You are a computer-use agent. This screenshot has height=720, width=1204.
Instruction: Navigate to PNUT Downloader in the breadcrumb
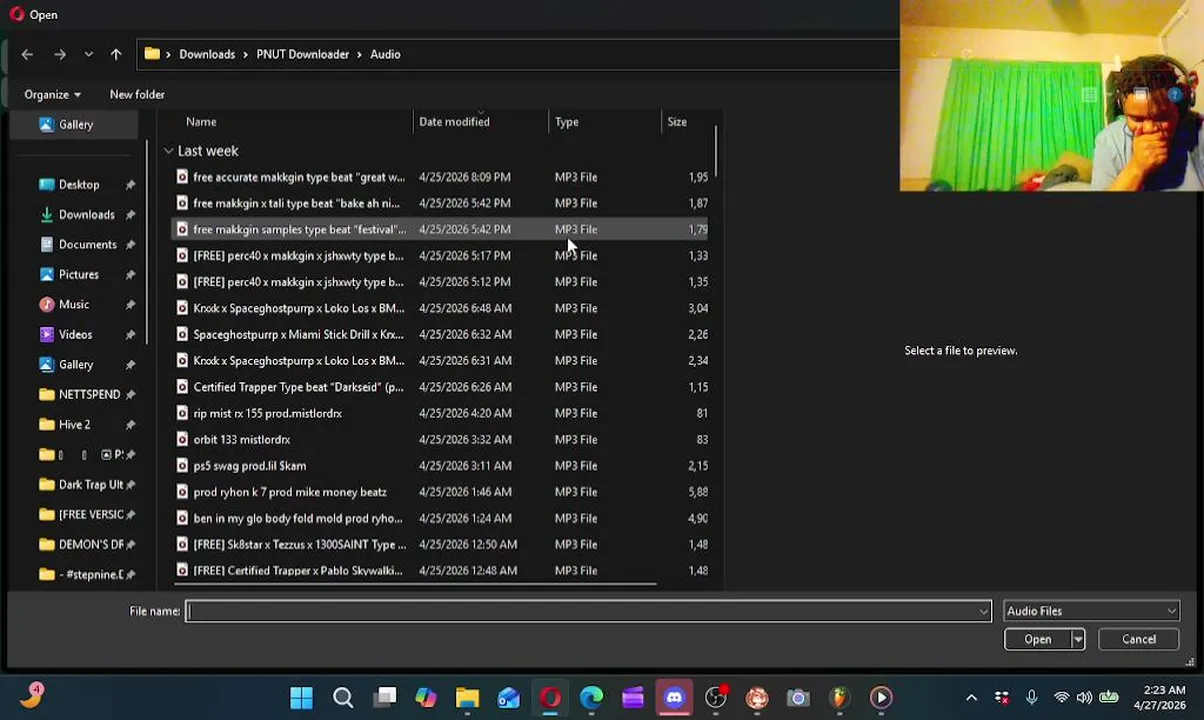coord(302,54)
